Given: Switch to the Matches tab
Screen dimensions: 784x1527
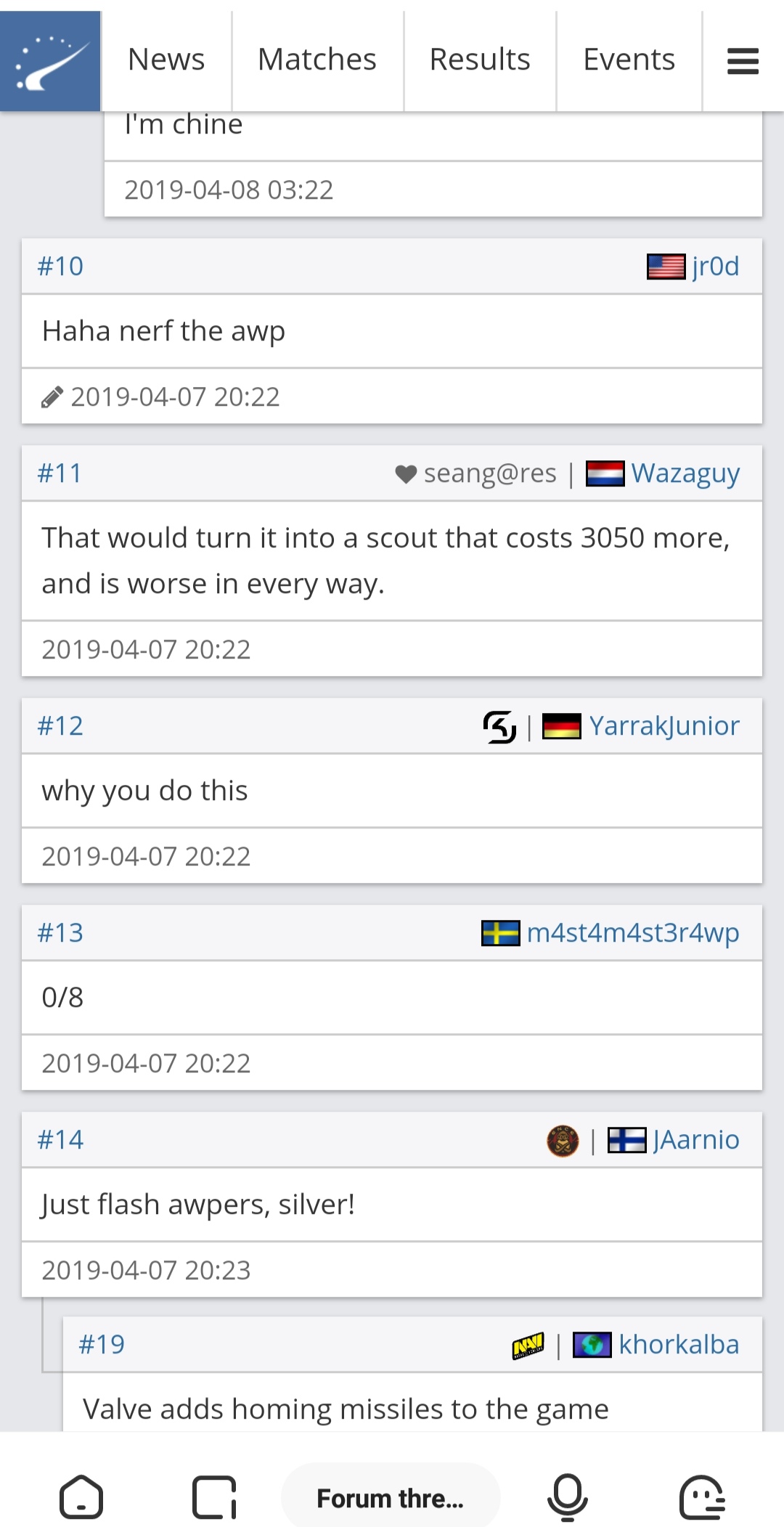Looking at the screenshot, I should (x=317, y=60).
